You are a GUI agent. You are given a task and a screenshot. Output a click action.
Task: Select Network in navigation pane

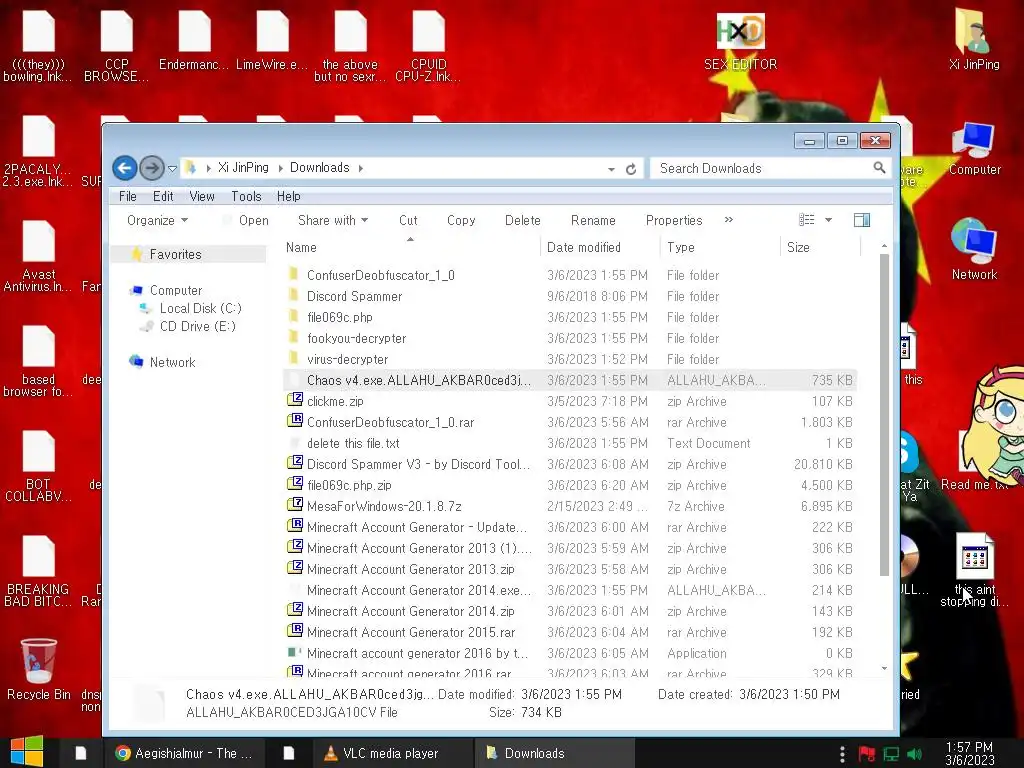[172, 362]
